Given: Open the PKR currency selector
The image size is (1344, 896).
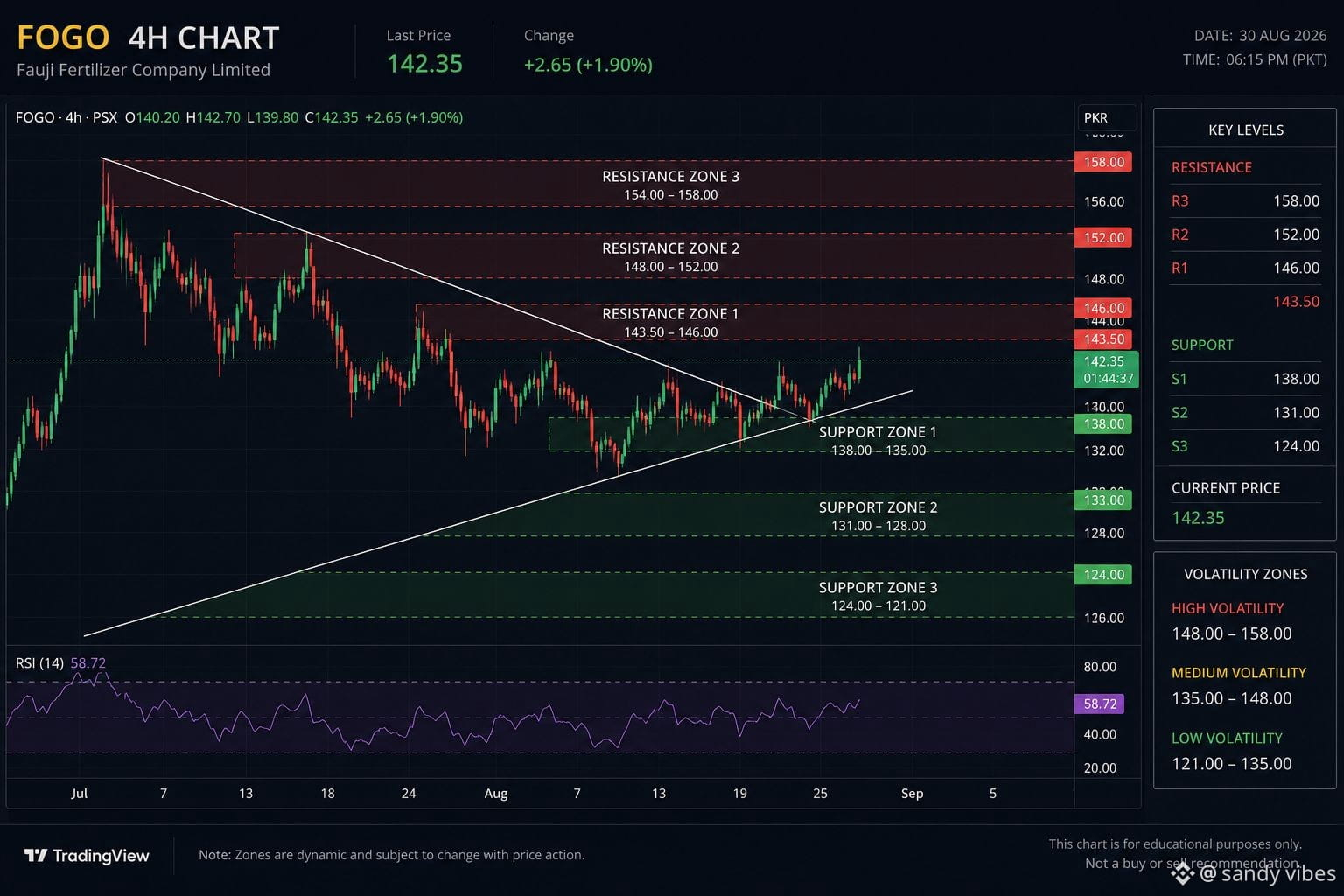Looking at the screenshot, I should coord(1105,117).
